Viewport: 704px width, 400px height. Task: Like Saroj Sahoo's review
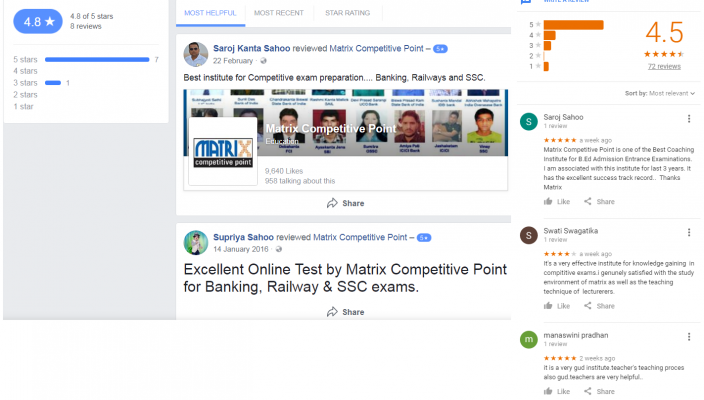[557, 202]
